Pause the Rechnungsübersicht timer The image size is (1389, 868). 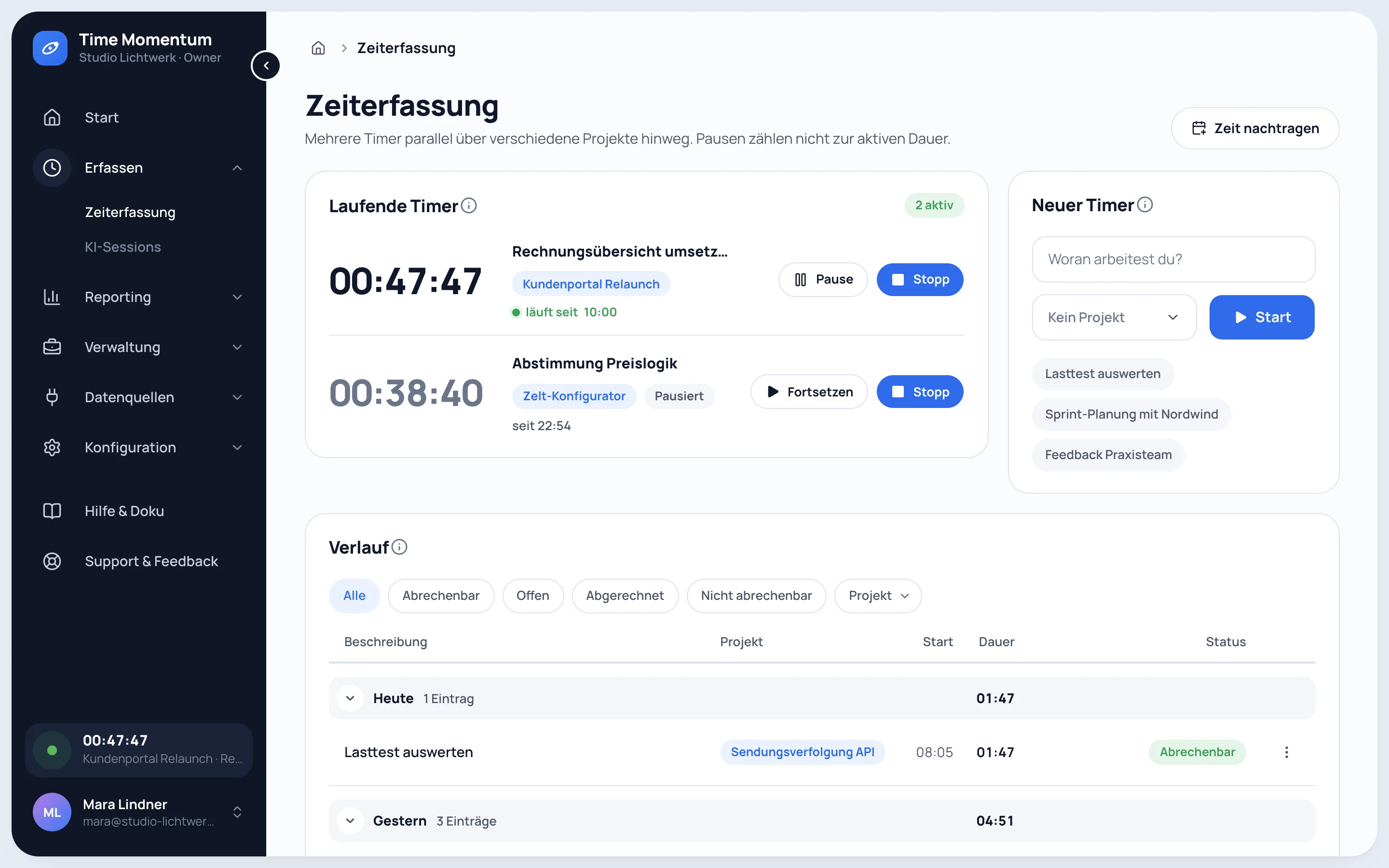pyautogui.click(x=822, y=280)
